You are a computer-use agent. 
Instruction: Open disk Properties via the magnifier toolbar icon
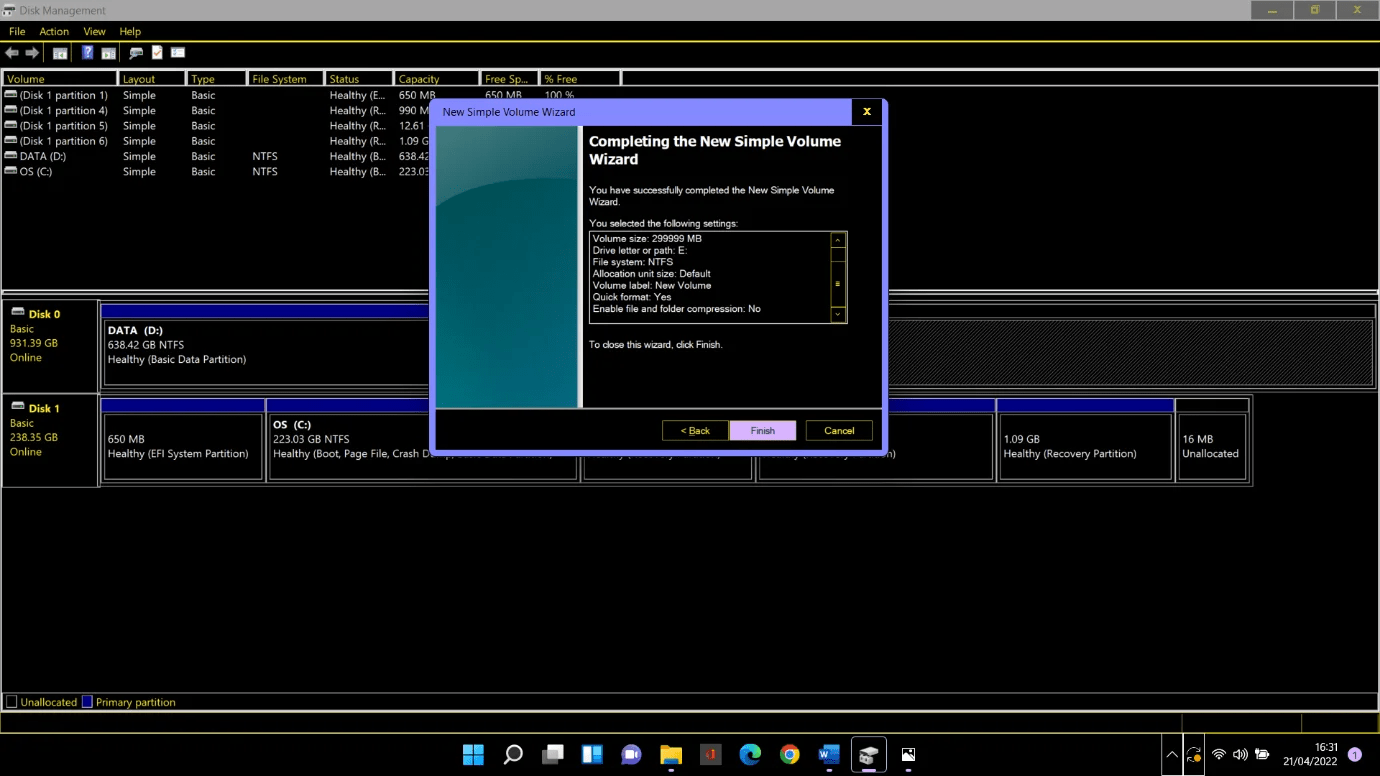pos(135,52)
